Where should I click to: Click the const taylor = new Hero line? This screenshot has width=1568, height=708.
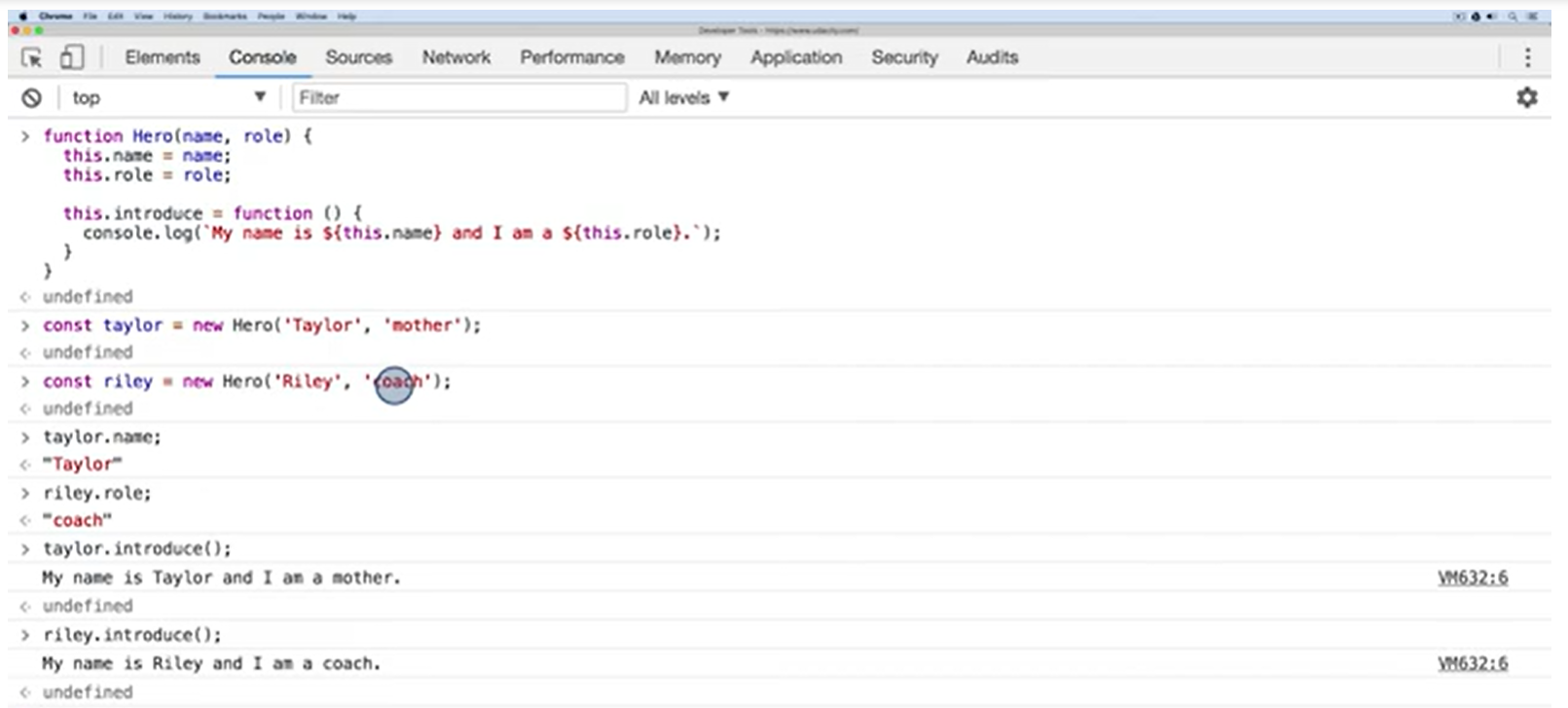coord(262,325)
